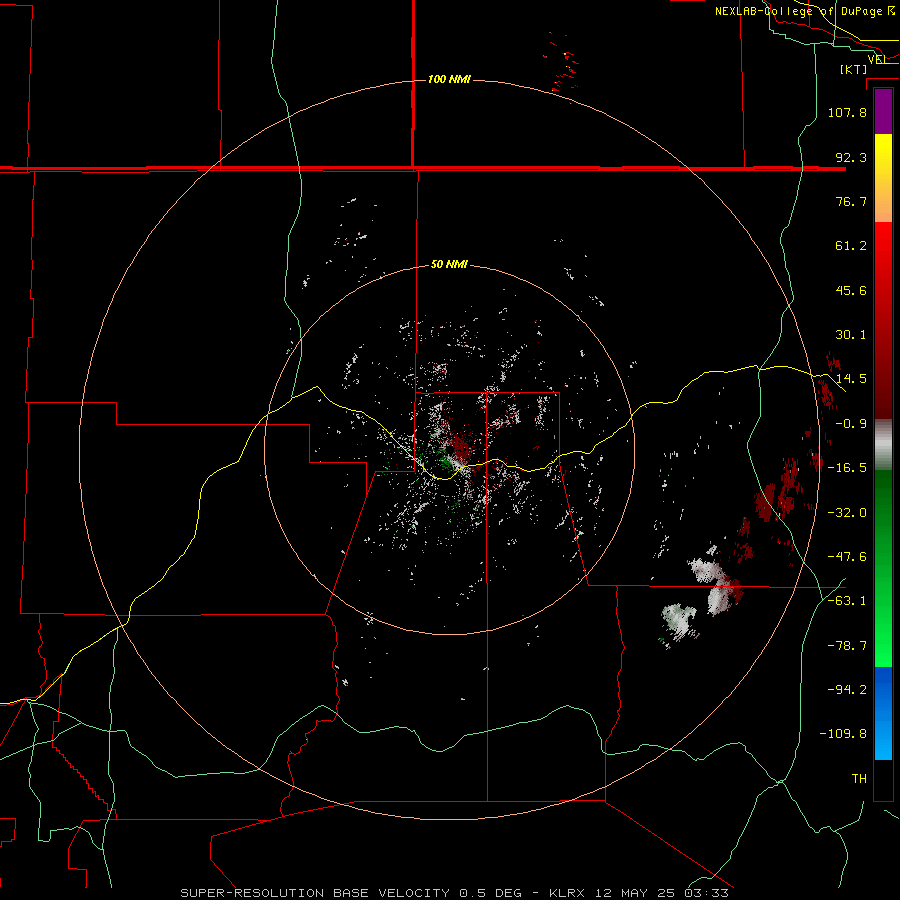Click the KT units label above color bar
This screenshot has width=900, height=900.
pos(854,69)
